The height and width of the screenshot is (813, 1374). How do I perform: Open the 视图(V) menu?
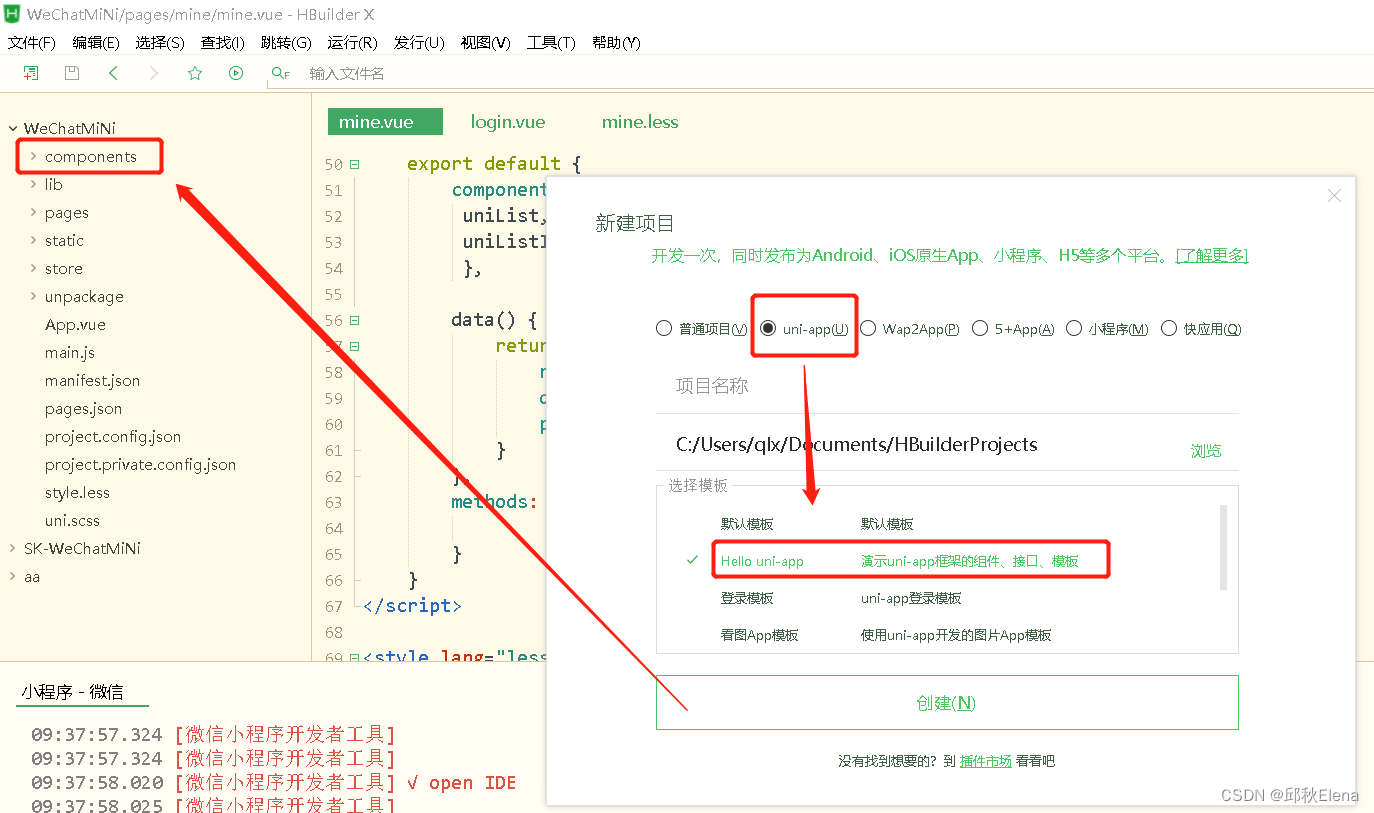coord(486,43)
